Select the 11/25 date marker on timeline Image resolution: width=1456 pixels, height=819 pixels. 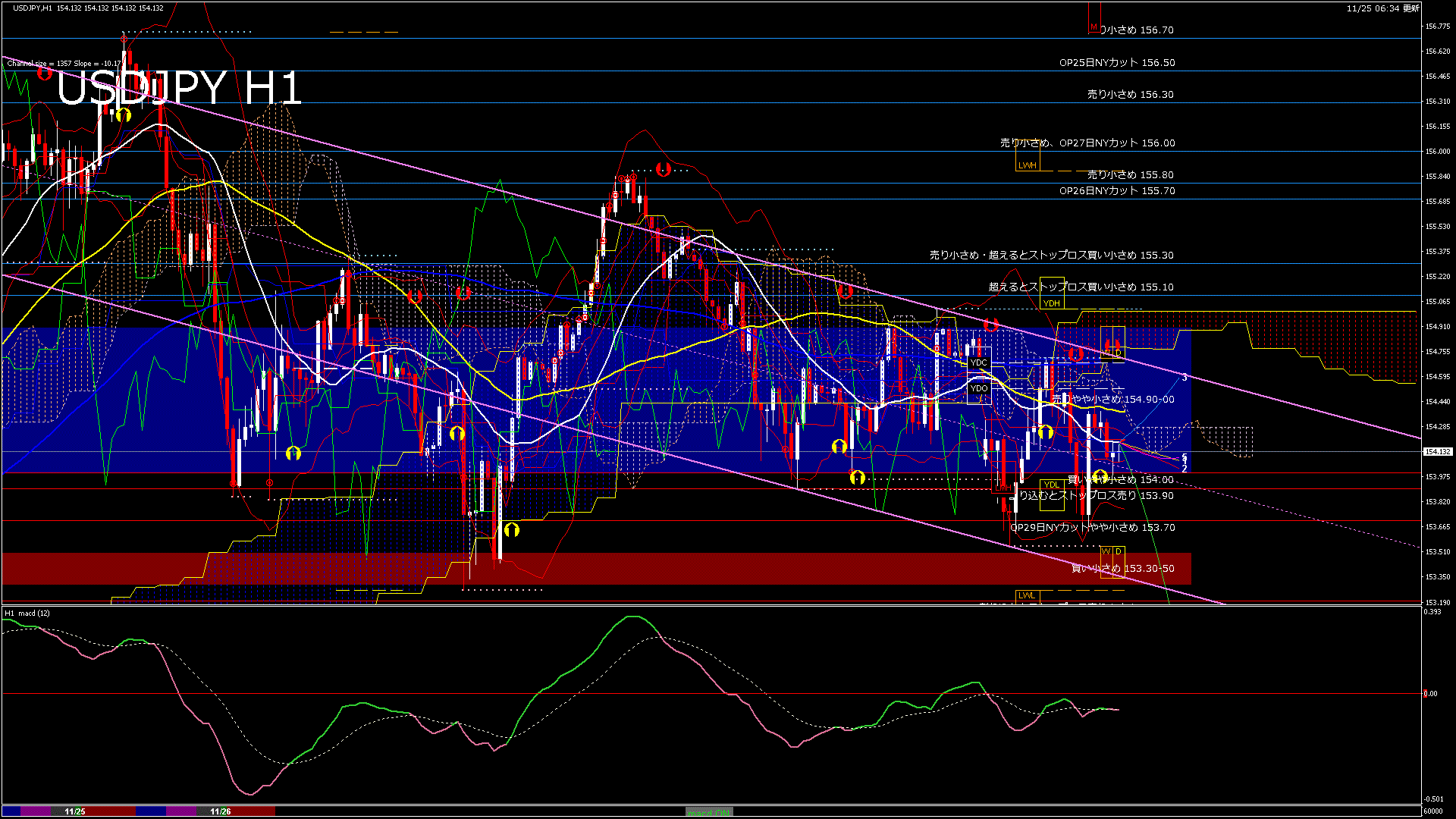click(x=75, y=811)
